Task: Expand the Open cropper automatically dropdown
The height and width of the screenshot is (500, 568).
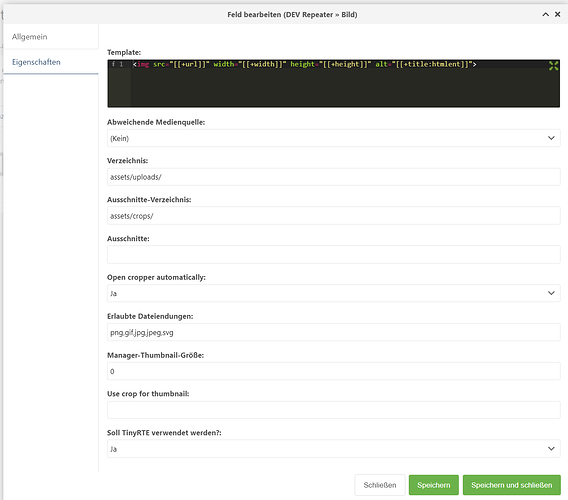Action: 334,293
